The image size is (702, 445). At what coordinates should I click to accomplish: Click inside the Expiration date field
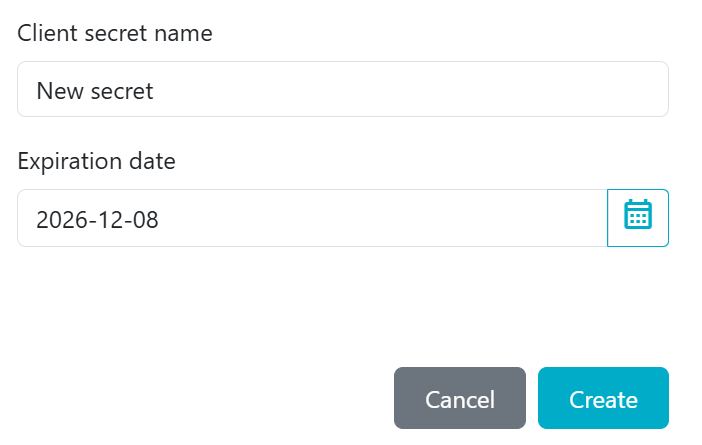[x=312, y=218]
